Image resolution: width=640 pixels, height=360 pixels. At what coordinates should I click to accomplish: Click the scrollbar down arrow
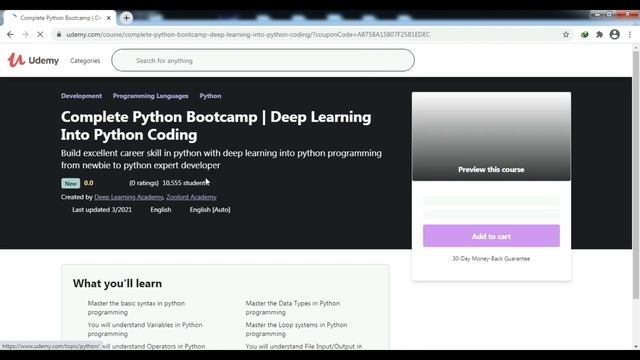pyautogui.click(x=636, y=347)
